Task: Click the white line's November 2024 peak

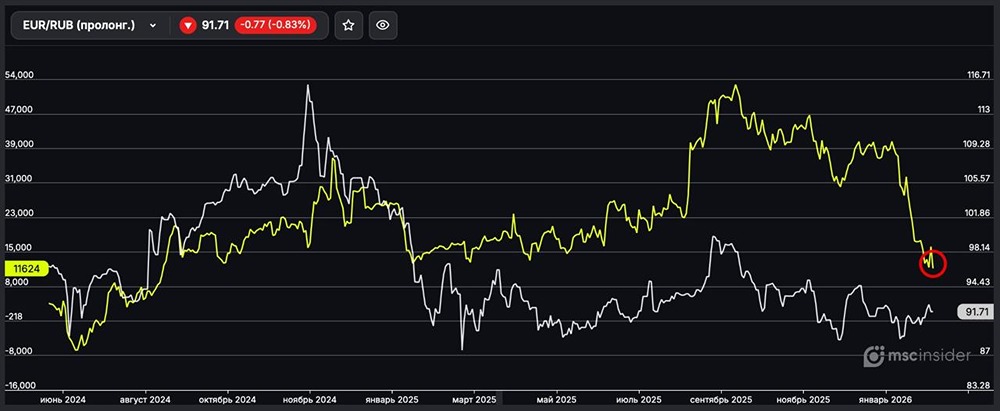Action: pos(308,86)
